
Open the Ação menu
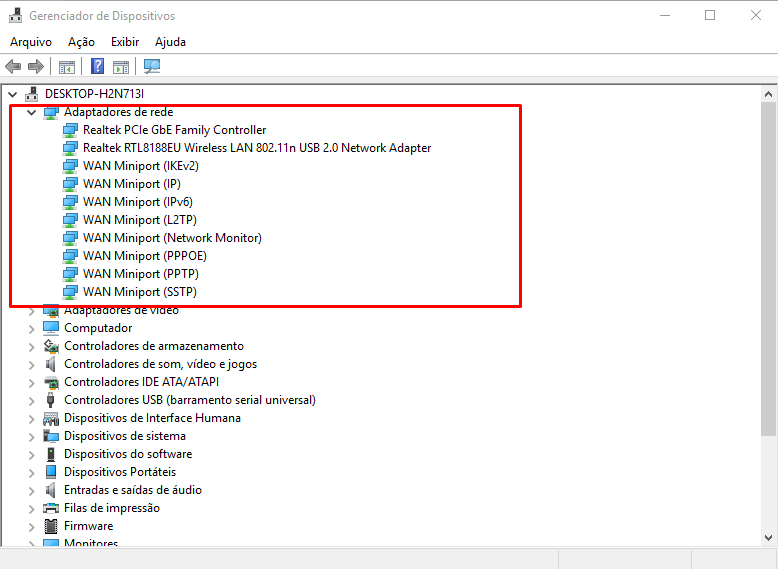81,42
